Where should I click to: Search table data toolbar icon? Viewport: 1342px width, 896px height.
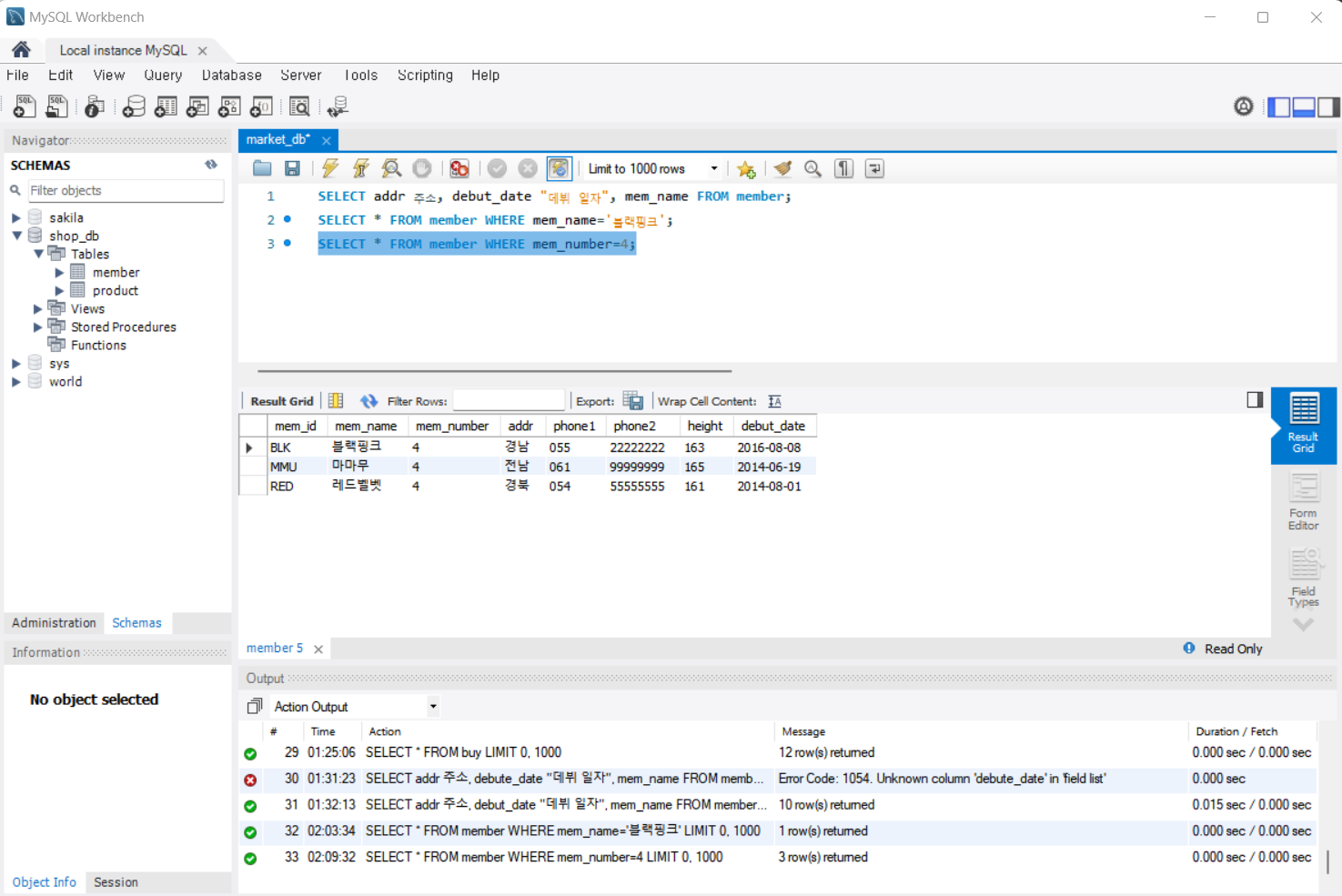299,106
